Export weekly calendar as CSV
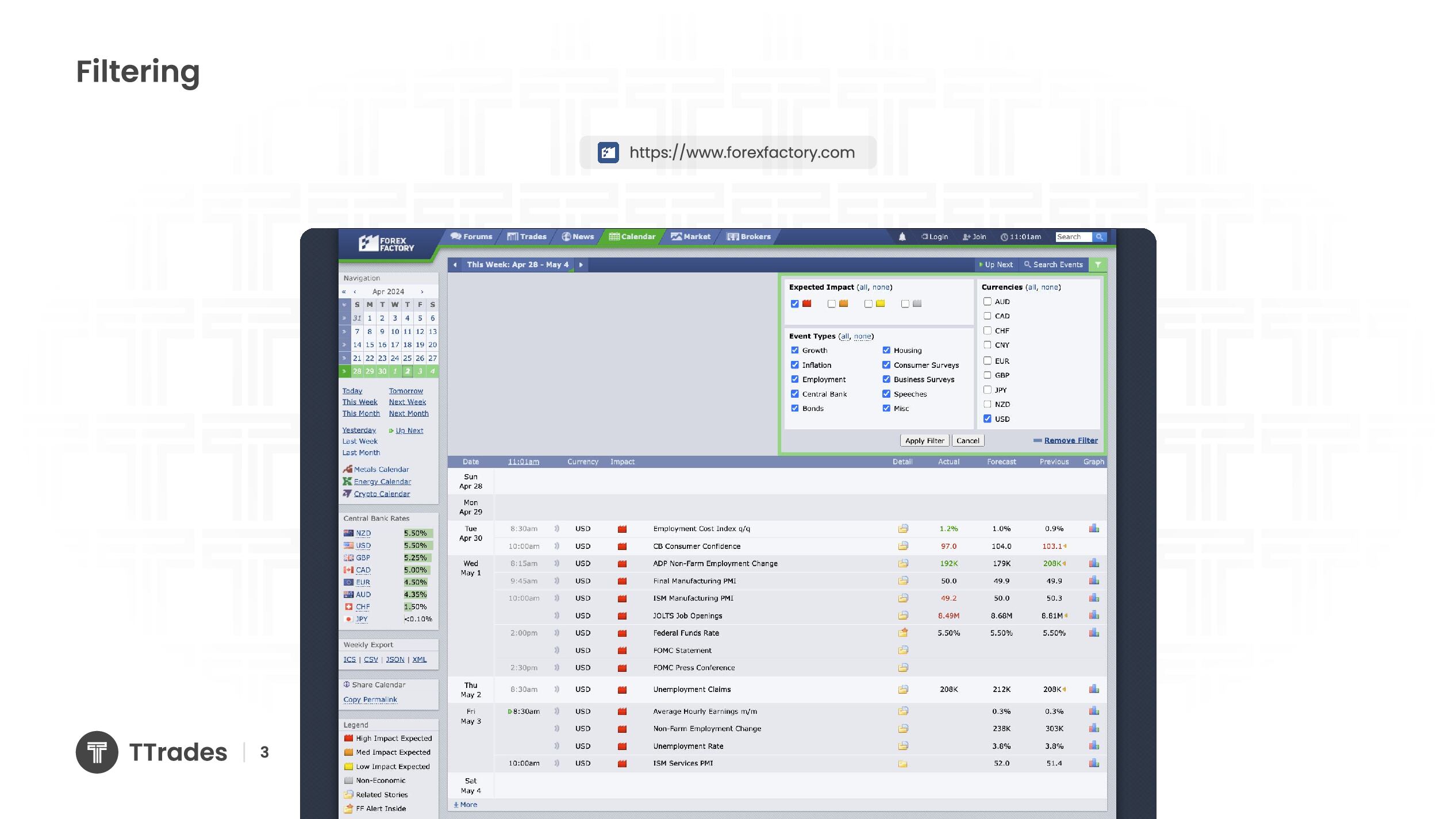Image resolution: width=1456 pixels, height=819 pixels. coord(371,660)
